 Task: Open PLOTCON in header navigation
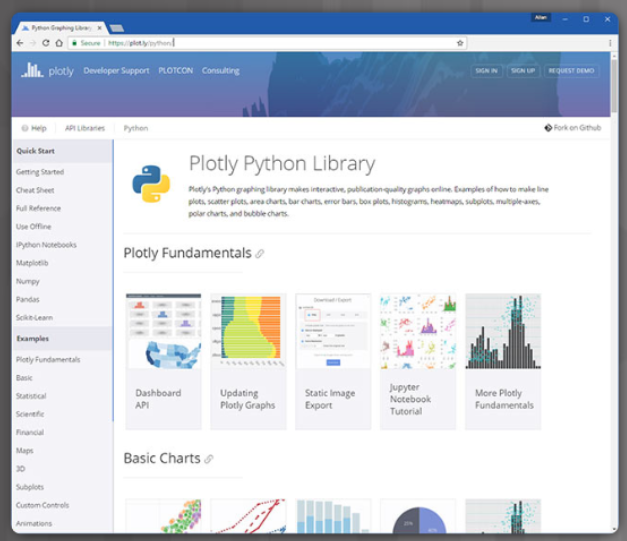point(176,70)
